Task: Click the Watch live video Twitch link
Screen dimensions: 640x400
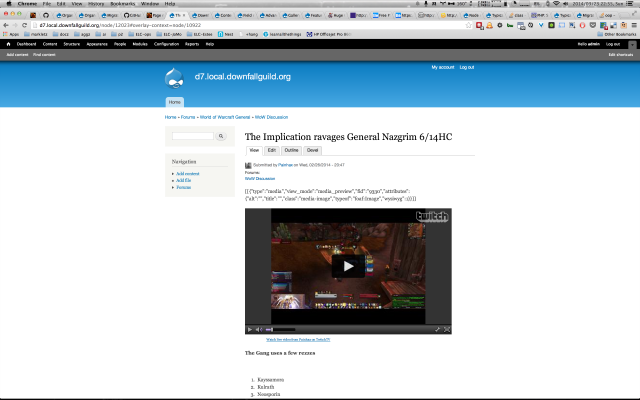Action: 298,340
